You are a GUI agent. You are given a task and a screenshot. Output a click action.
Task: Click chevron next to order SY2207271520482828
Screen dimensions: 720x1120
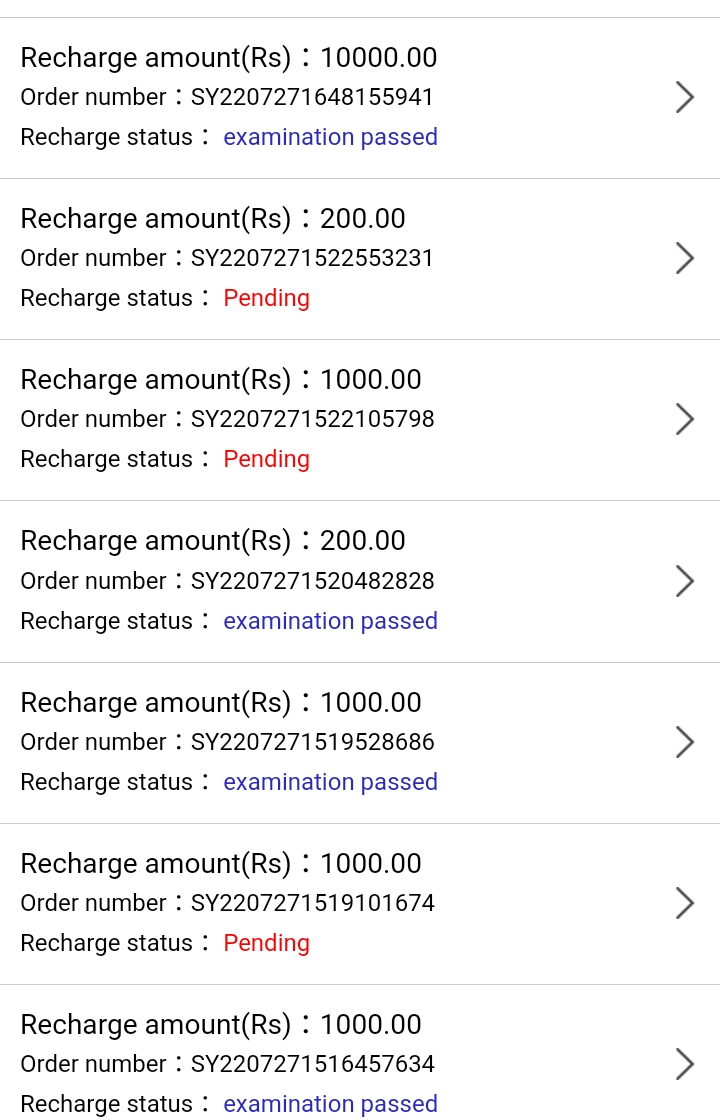point(685,581)
